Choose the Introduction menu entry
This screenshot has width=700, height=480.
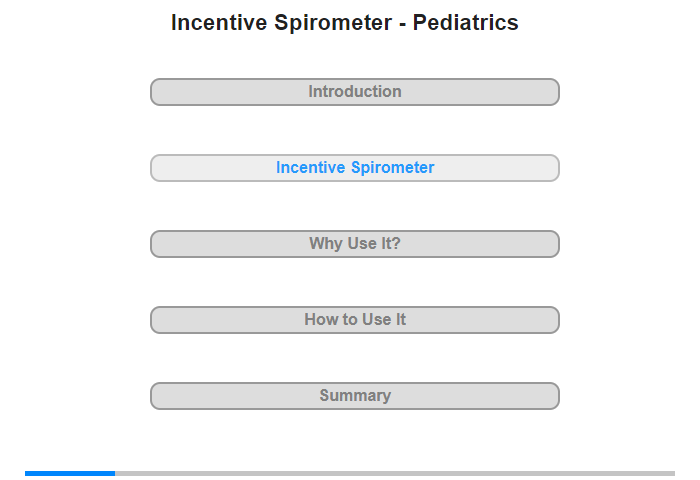pyautogui.click(x=354, y=92)
